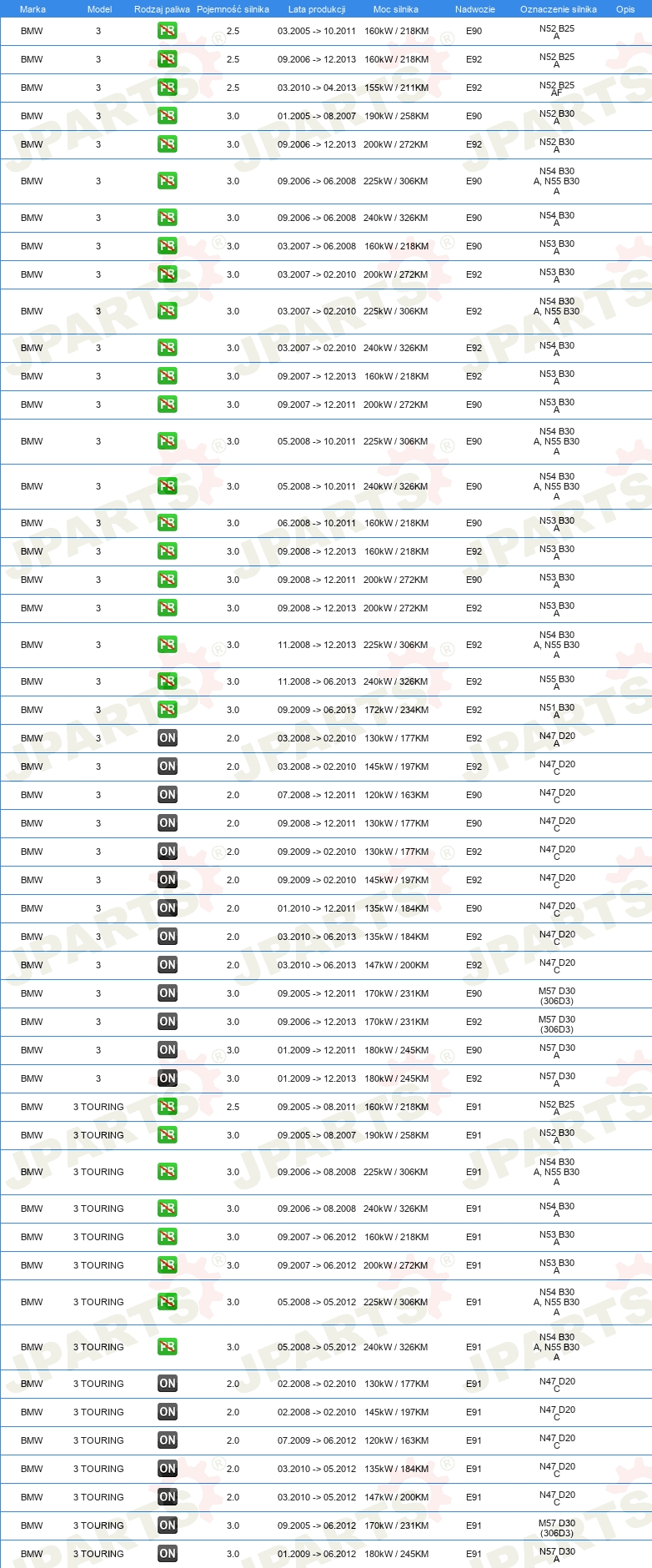Click the PB icon in the 03.2005 -> 10.2011 row
The height and width of the screenshot is (1568, 652).
click(168, 31)
